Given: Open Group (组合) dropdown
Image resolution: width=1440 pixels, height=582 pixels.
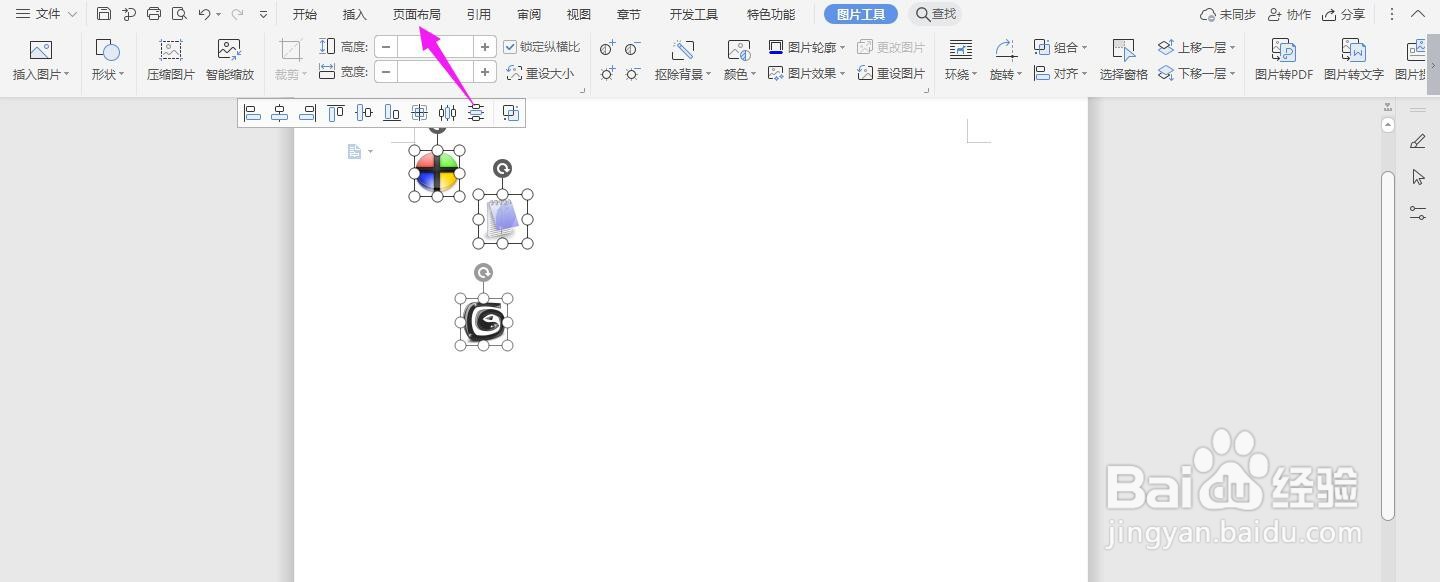Looking at the screenshot, I should (1060, 47).
